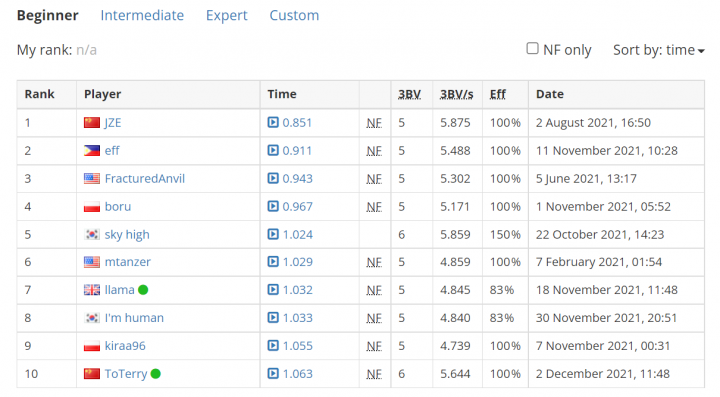Play the replay icon for mtanzer's 1.029 time
The width and height of the screenshot is (720, 397).
point(273,262)
